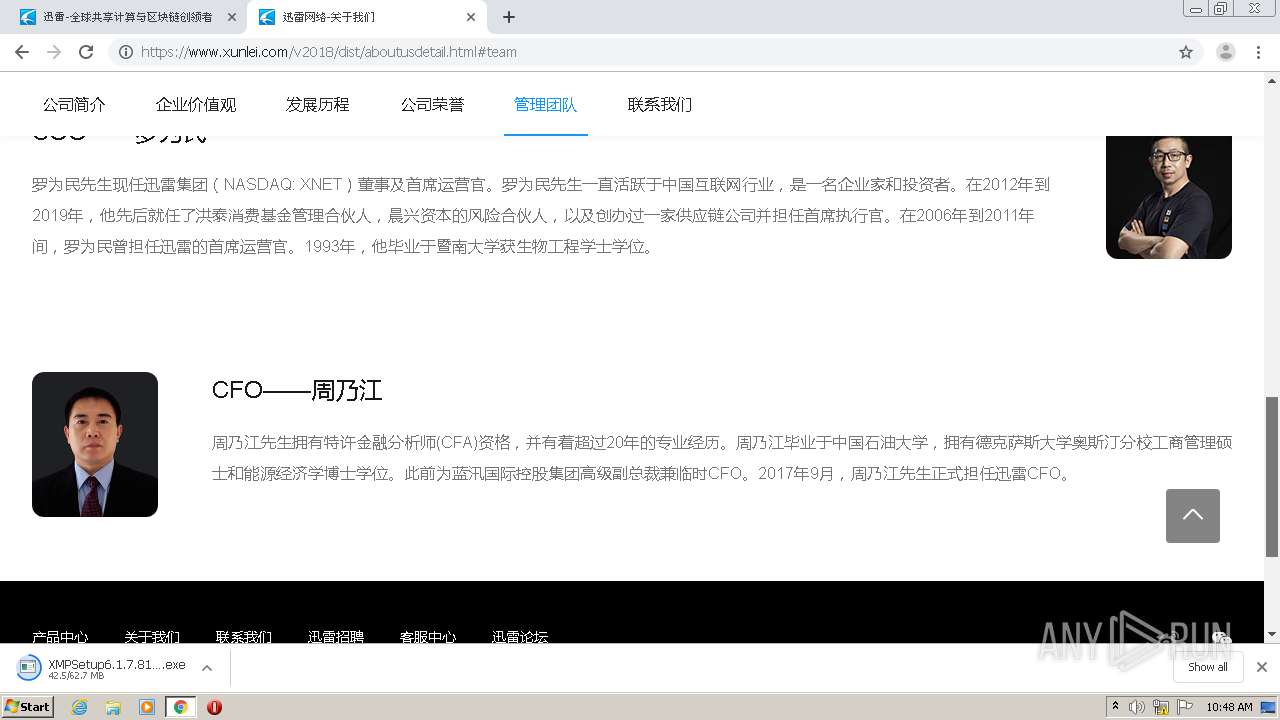Click the back-to-top arrow button
1280x720 pixels.
tap(1193, 516)
